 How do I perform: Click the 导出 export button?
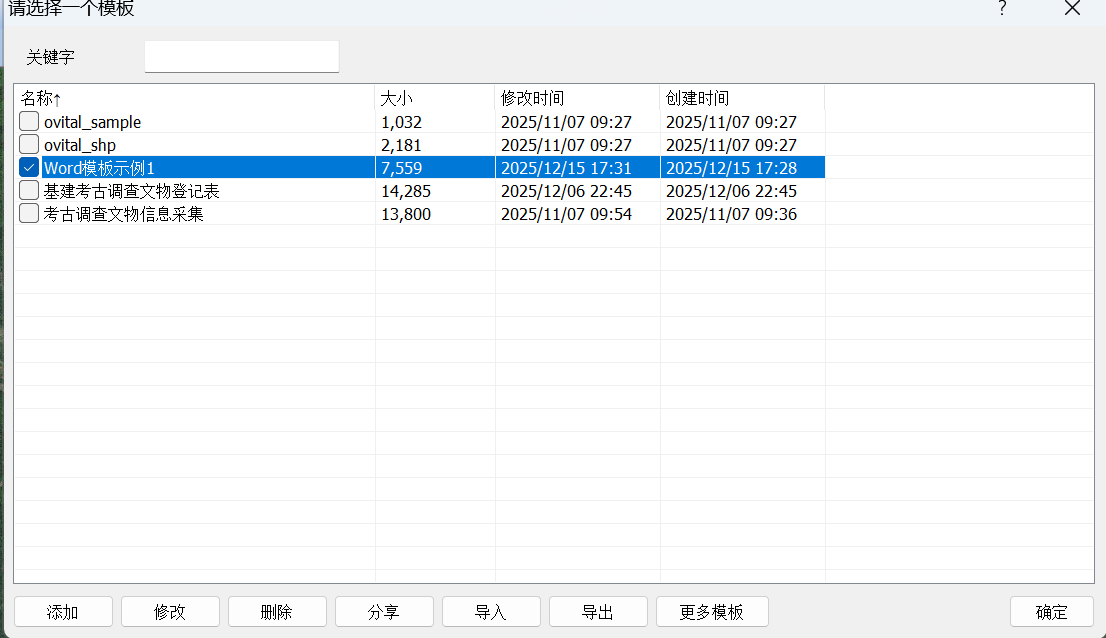[x=598, y=612]
